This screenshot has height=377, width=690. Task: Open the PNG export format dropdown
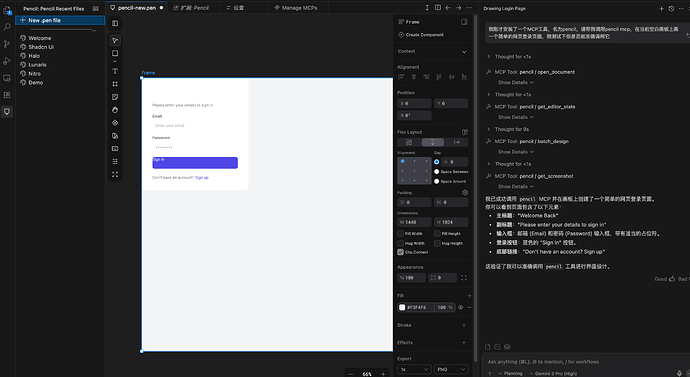(x=451, y=369)
